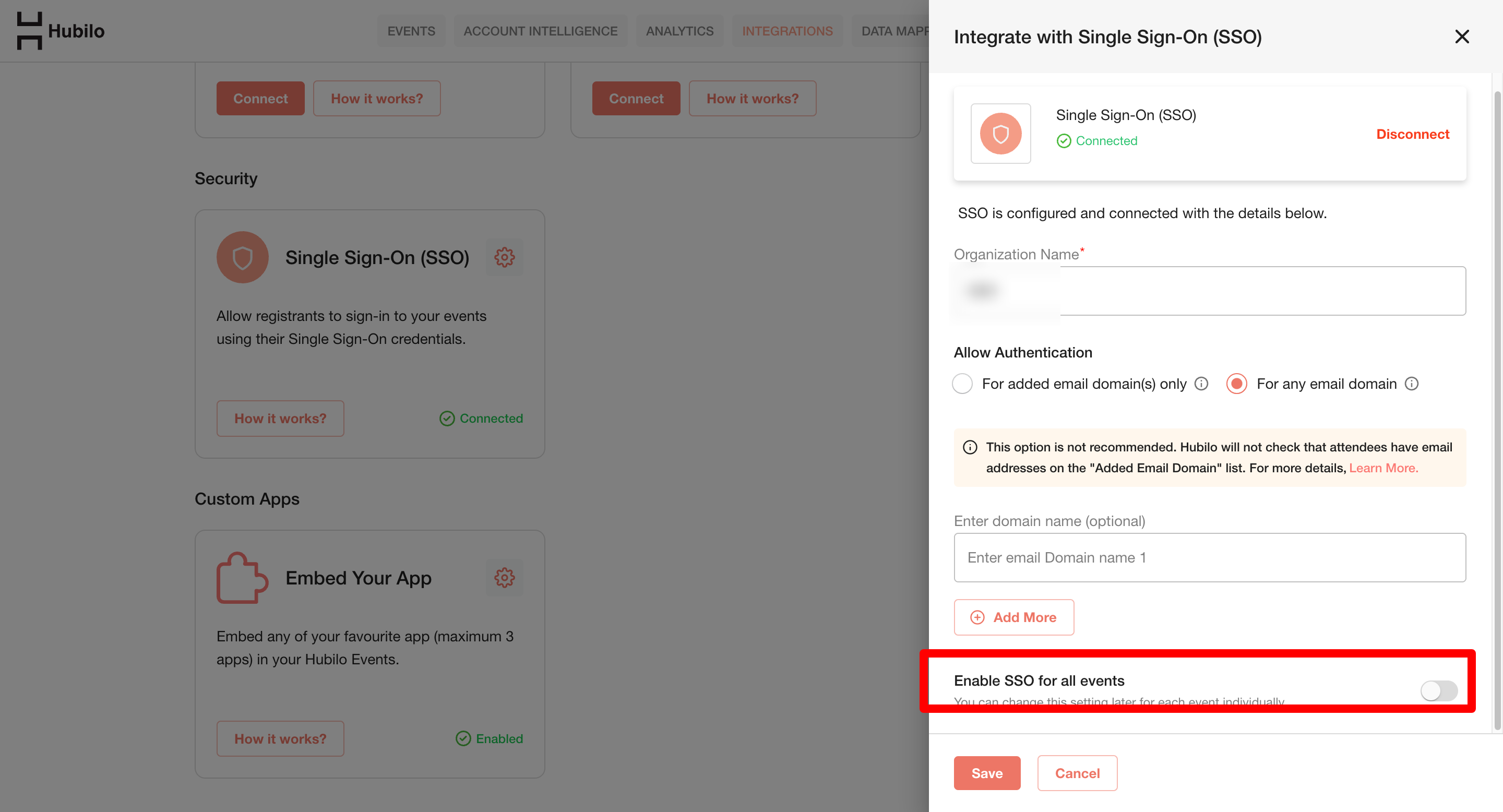The image size is (1503, 812).
Task: Click info icon beside added email domain(s) only
Action: [x=1201, y=383]
